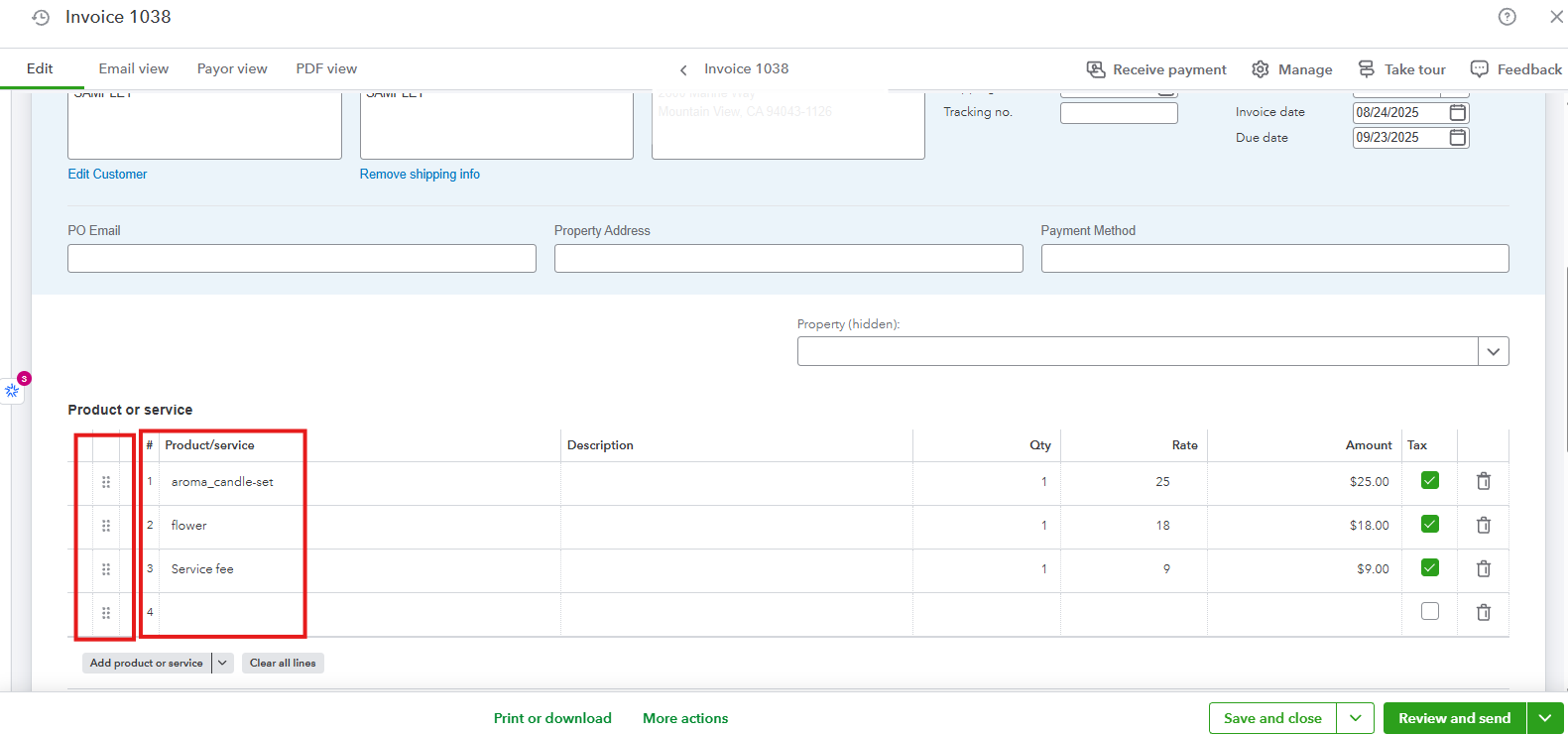
Task: Switch to the Email view tab
Action: coord(133,68)
